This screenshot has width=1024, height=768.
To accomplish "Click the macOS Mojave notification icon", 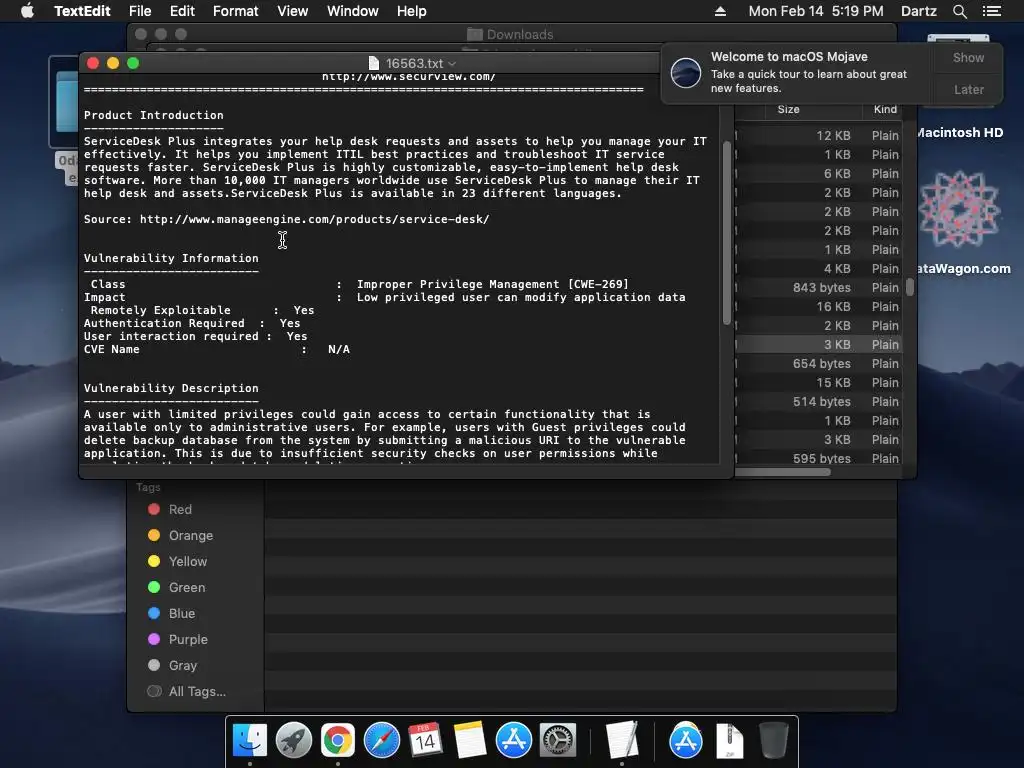I will click(x=686, y=72).
